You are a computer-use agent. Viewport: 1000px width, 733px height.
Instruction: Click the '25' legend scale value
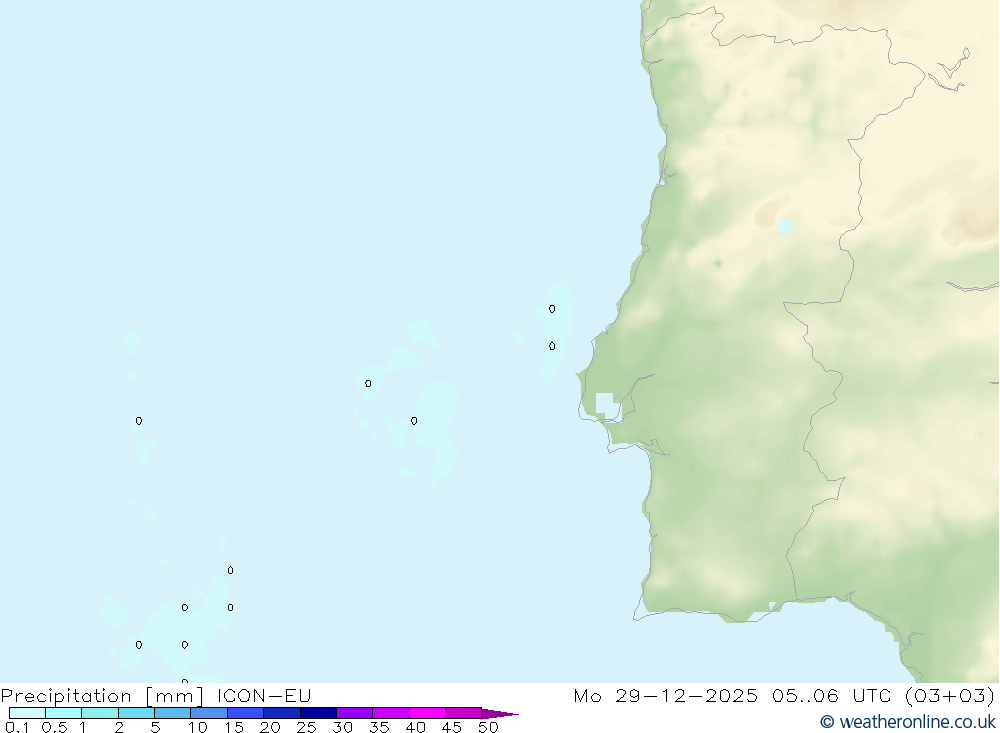pyautogui.click(x=306, y=727)
